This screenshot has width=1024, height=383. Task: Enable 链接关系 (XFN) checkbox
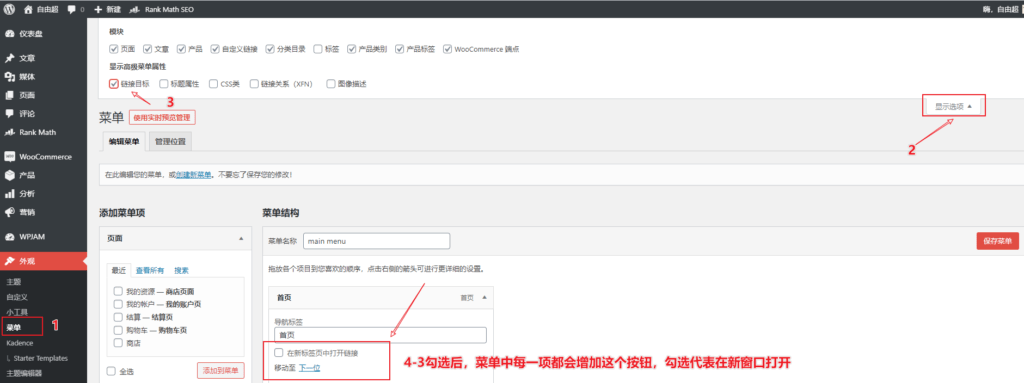click(x=255, y=84)
